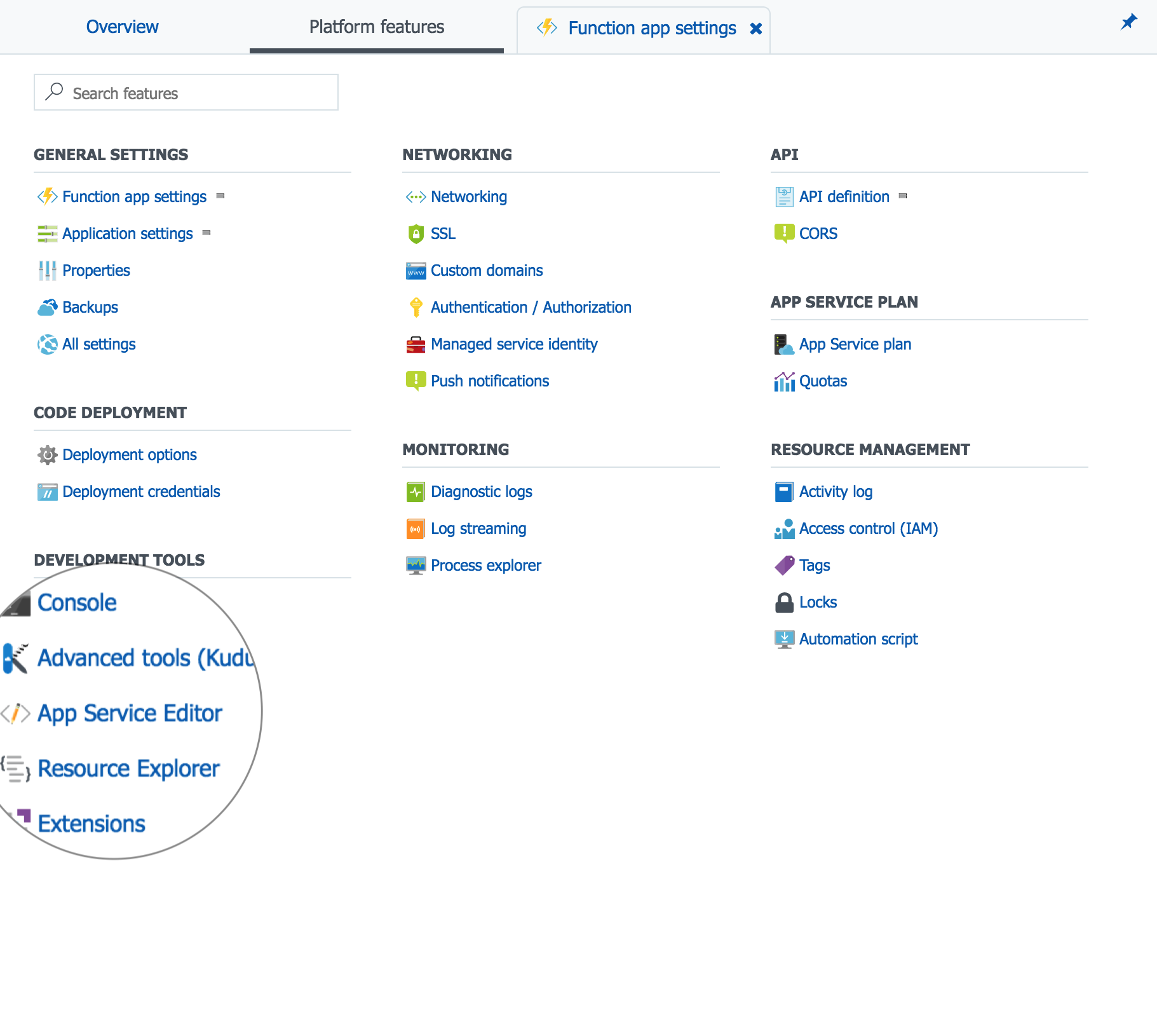This screenshot has width=1157, height=1036.
Task: Select the Push notifications icon
Action: point(415,381)
